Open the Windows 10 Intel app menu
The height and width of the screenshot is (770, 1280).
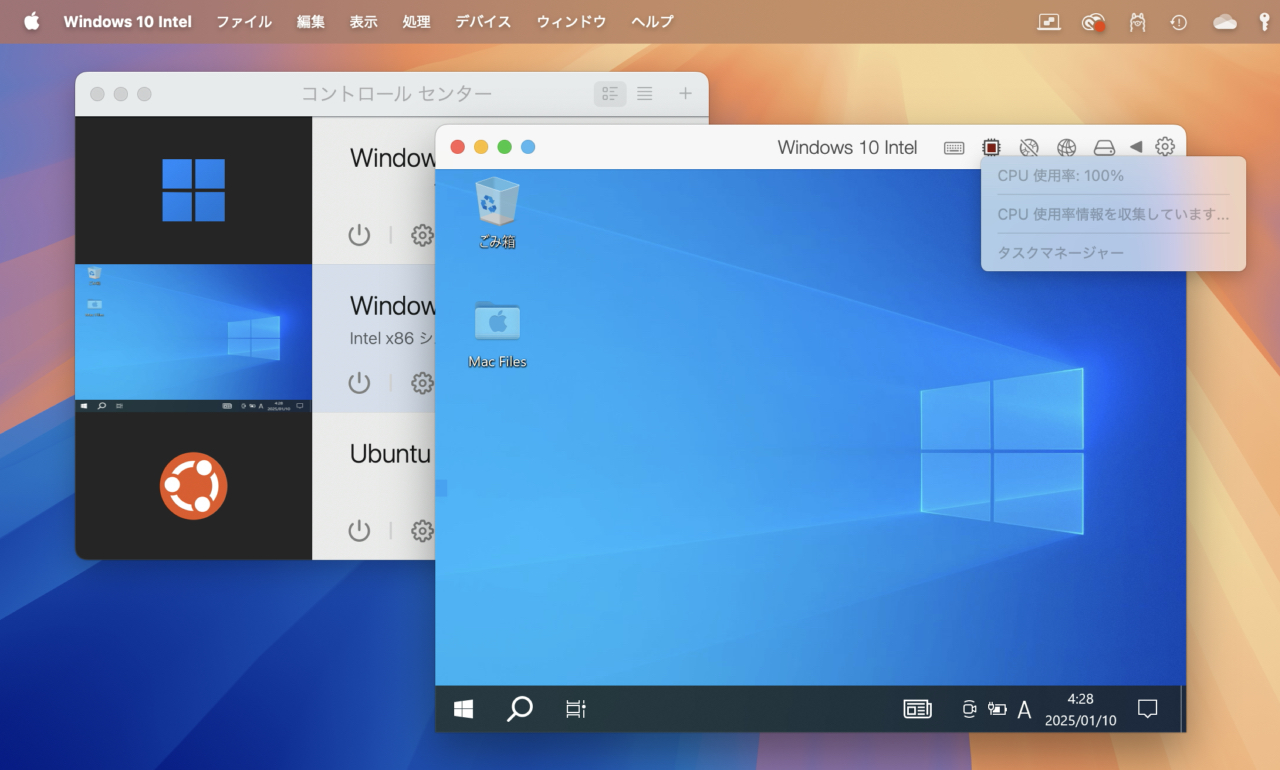click(128, 21)
